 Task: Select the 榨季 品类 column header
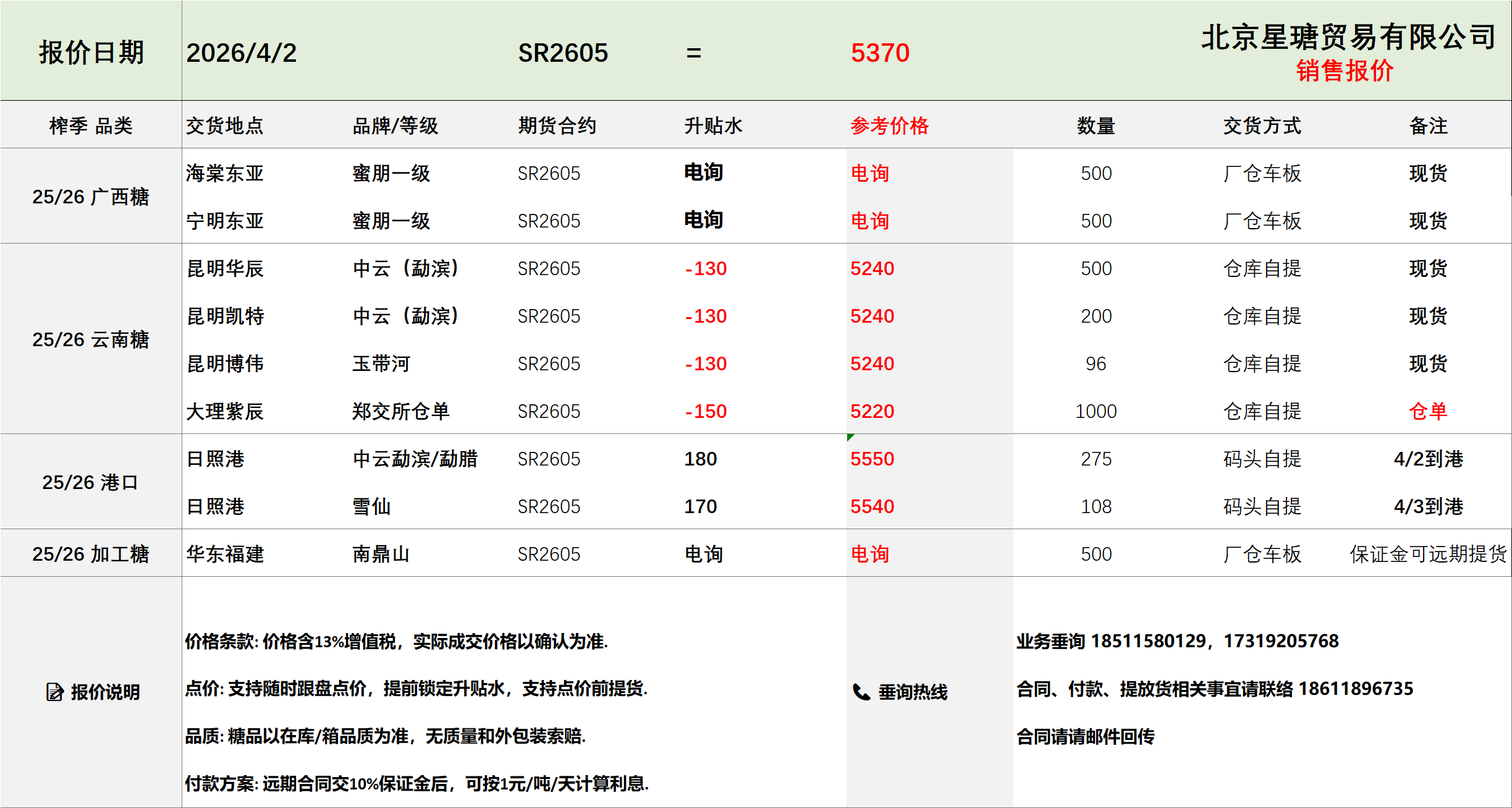pos(91,125)
